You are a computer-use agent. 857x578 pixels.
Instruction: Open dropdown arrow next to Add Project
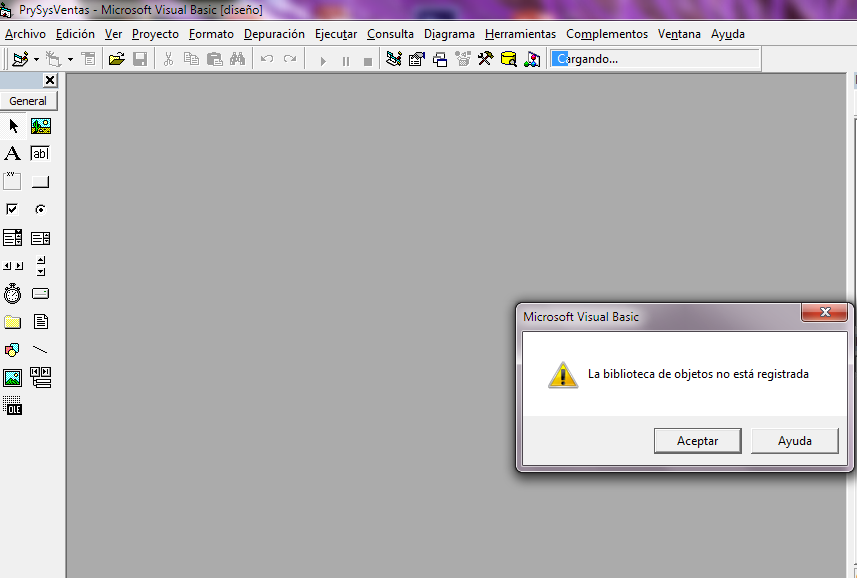point(36,59)
